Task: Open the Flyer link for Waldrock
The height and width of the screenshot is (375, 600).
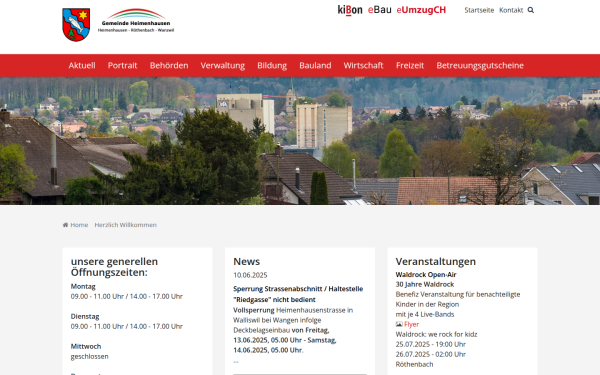Action: pos(411,324)
